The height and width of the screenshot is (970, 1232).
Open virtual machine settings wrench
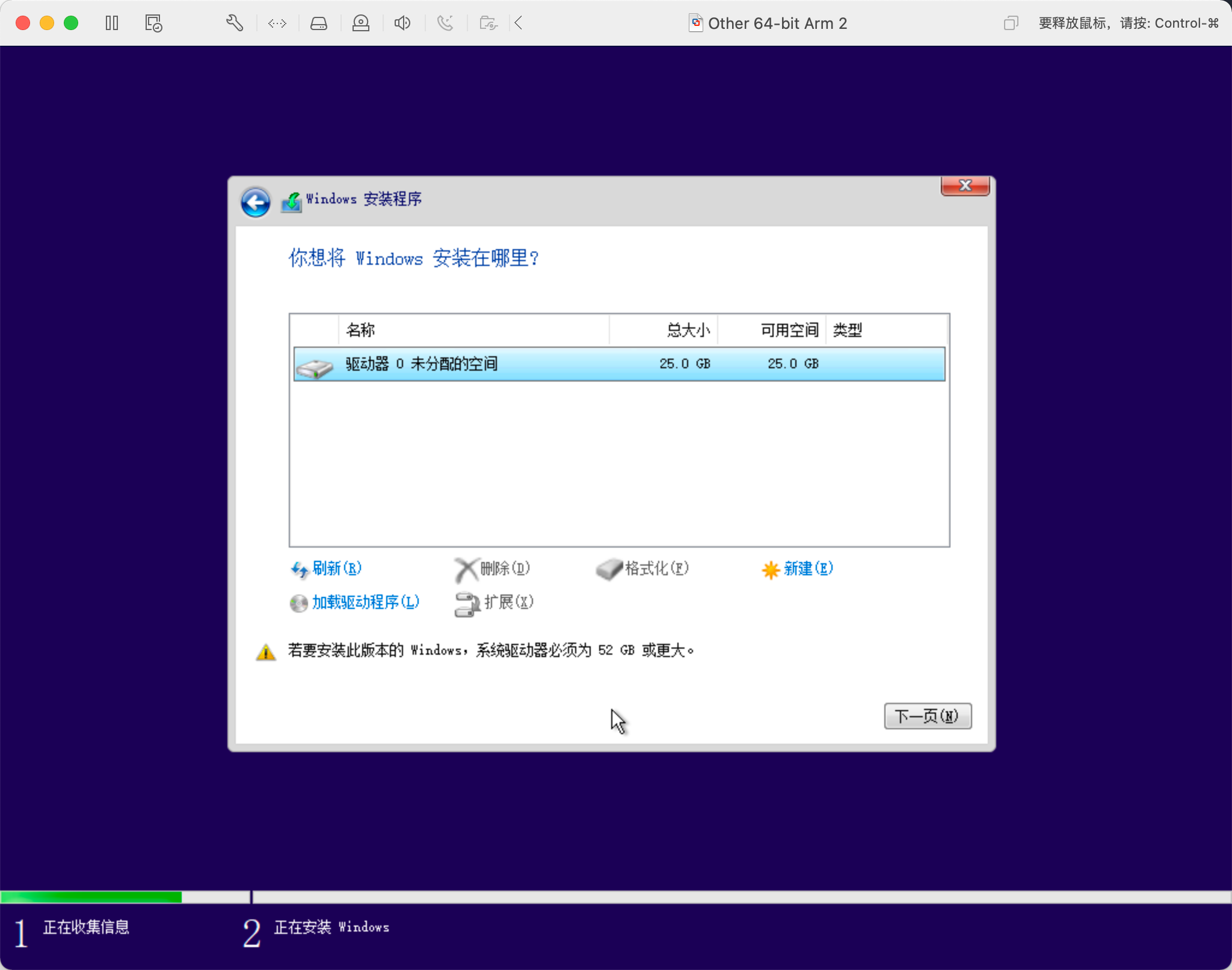coord(235,23)
